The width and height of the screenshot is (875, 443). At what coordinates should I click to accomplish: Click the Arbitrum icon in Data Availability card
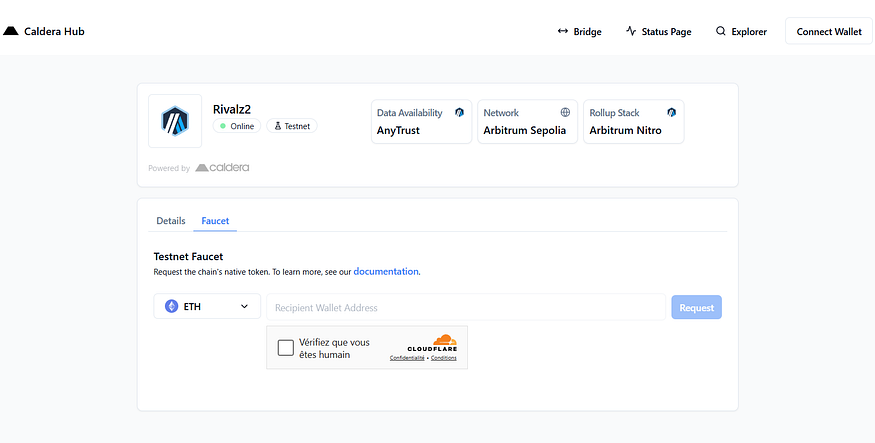pos(459,112)
